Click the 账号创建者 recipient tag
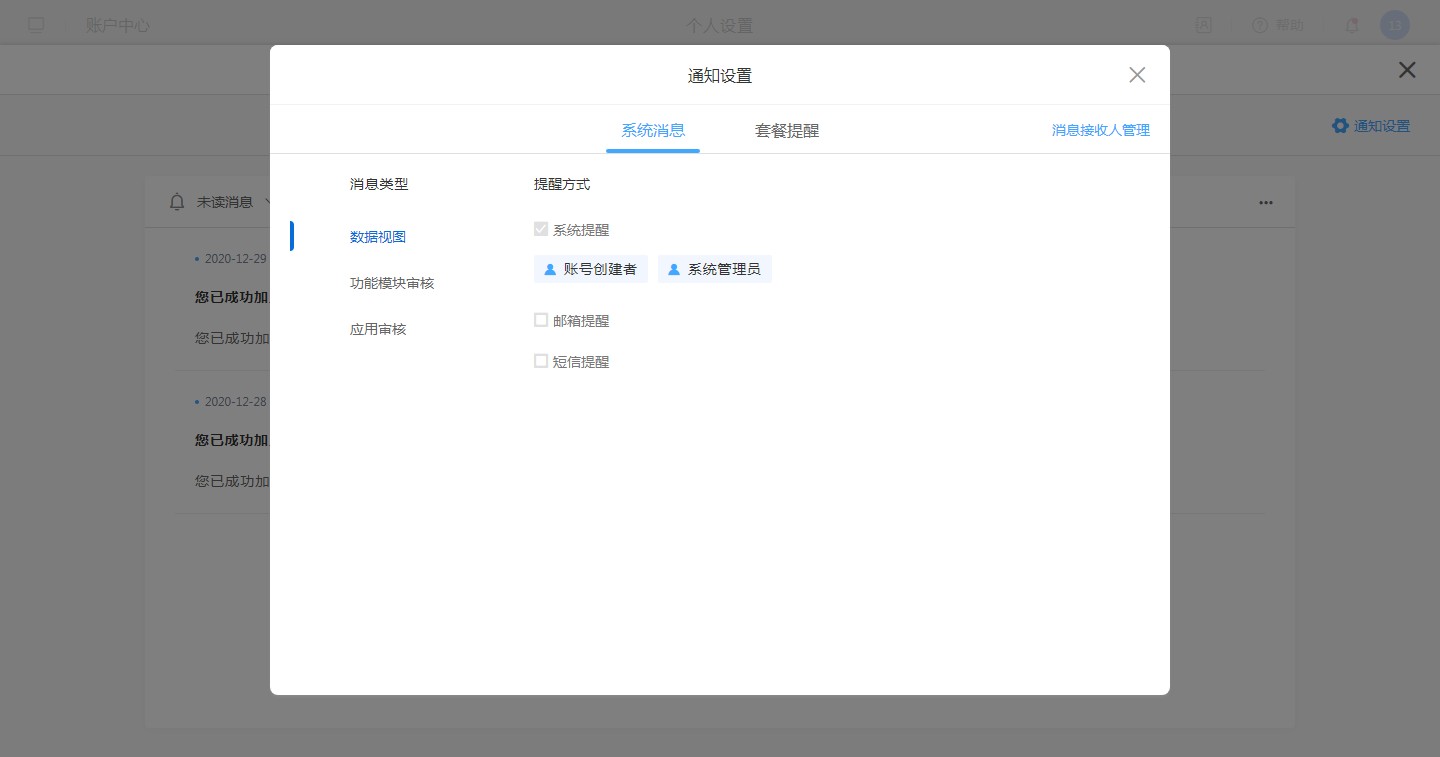Image resolution: width=1440 pixels, height=757 pixels. [591, 269]
